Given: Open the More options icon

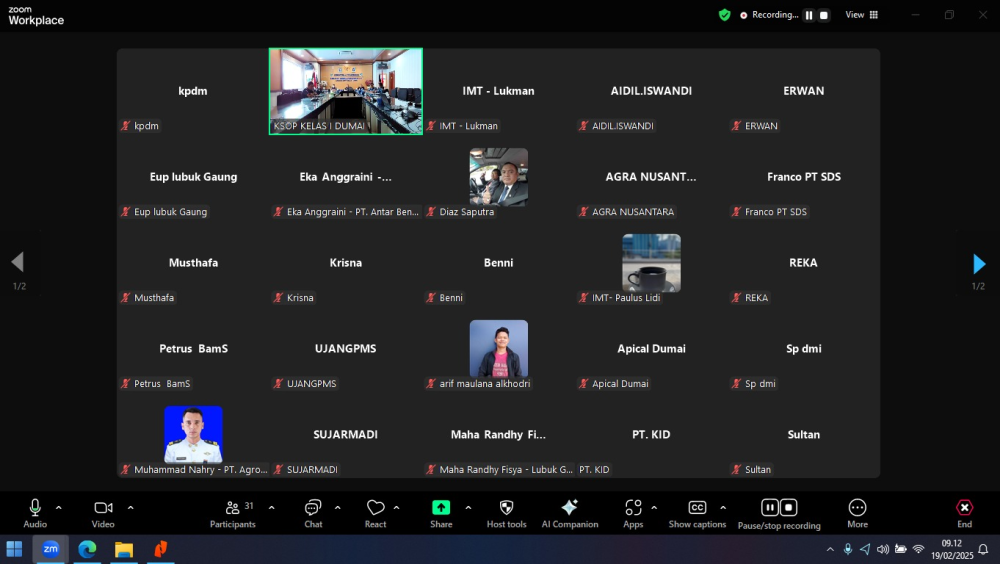Looking at the screenshot, I should 857,514.
